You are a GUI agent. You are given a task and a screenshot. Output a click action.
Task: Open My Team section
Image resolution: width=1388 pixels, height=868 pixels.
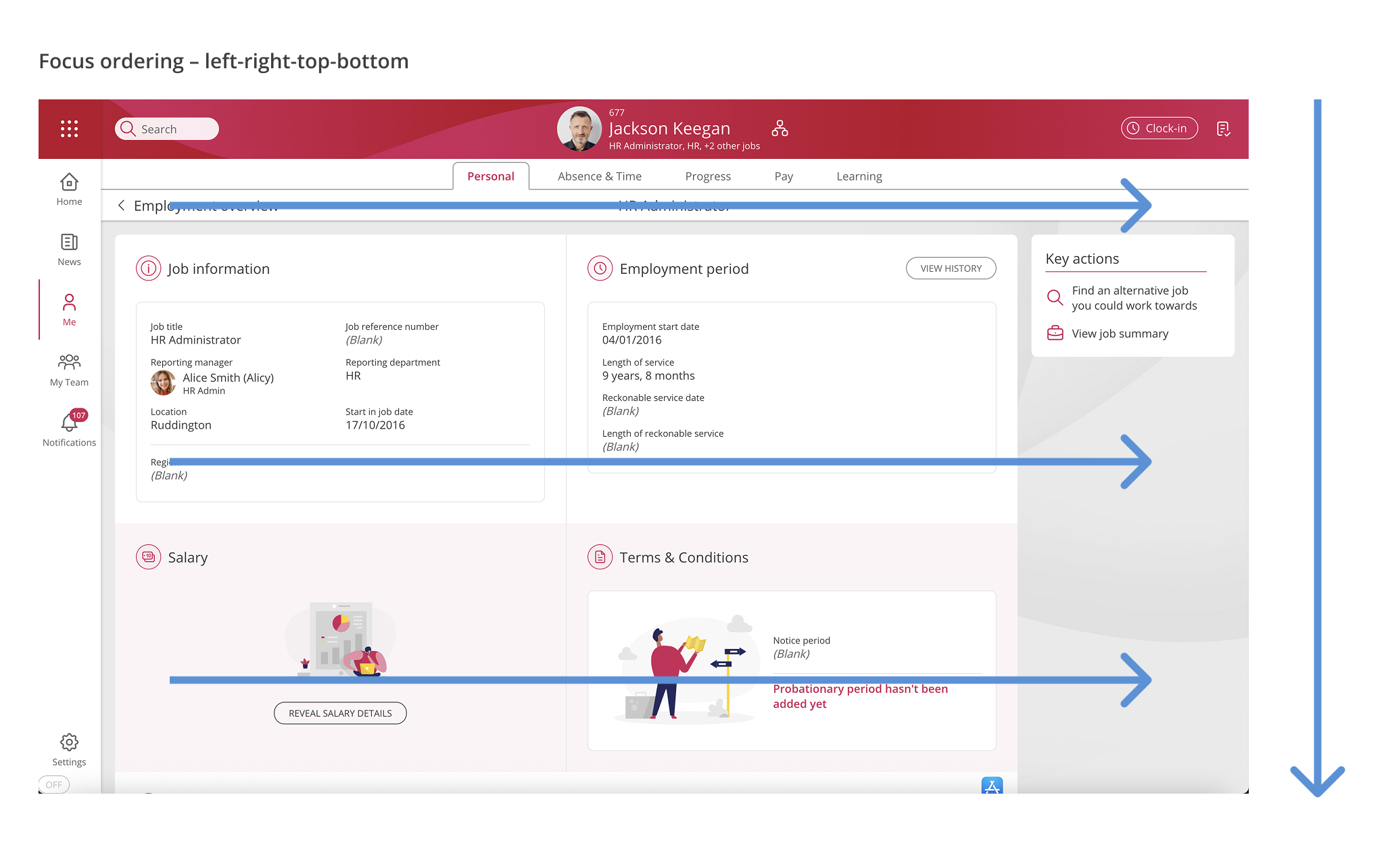[x=69, y=370]
